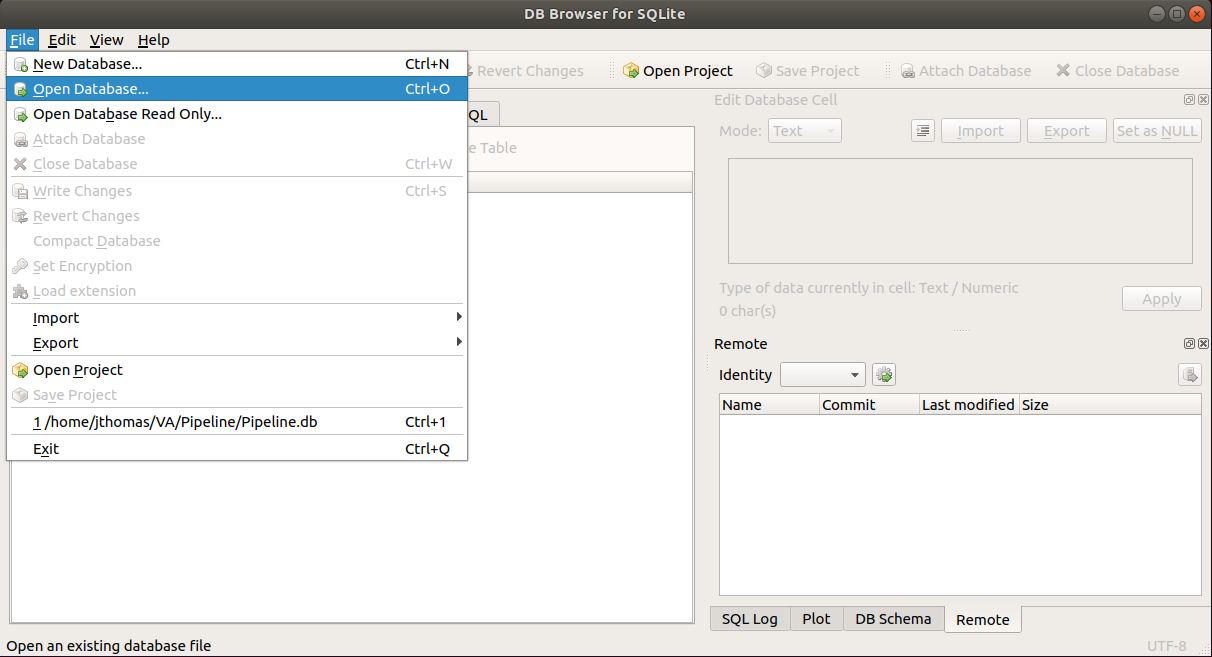Click the Last modified column header
1212x657 pixels.
pyautogui.click(x=969, y=405)
